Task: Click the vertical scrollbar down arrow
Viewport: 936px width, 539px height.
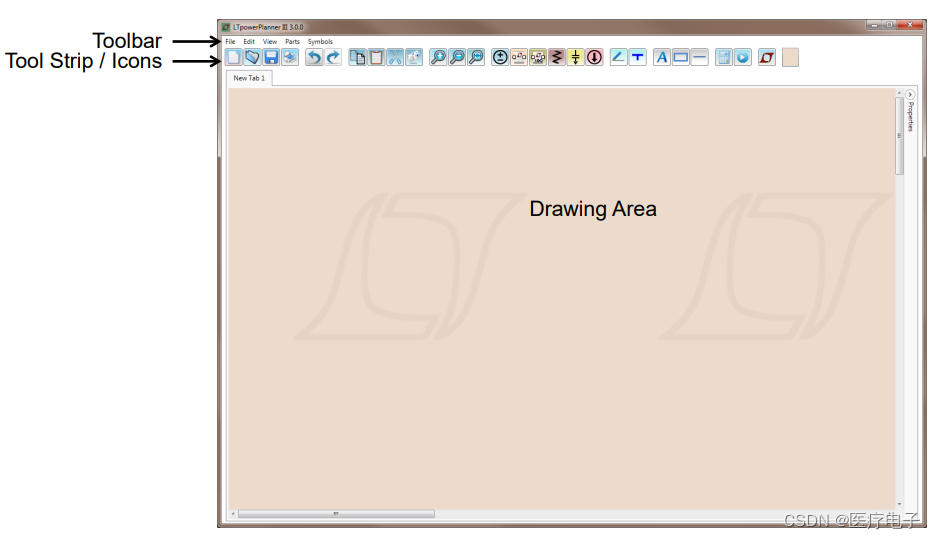Action: 899,504
